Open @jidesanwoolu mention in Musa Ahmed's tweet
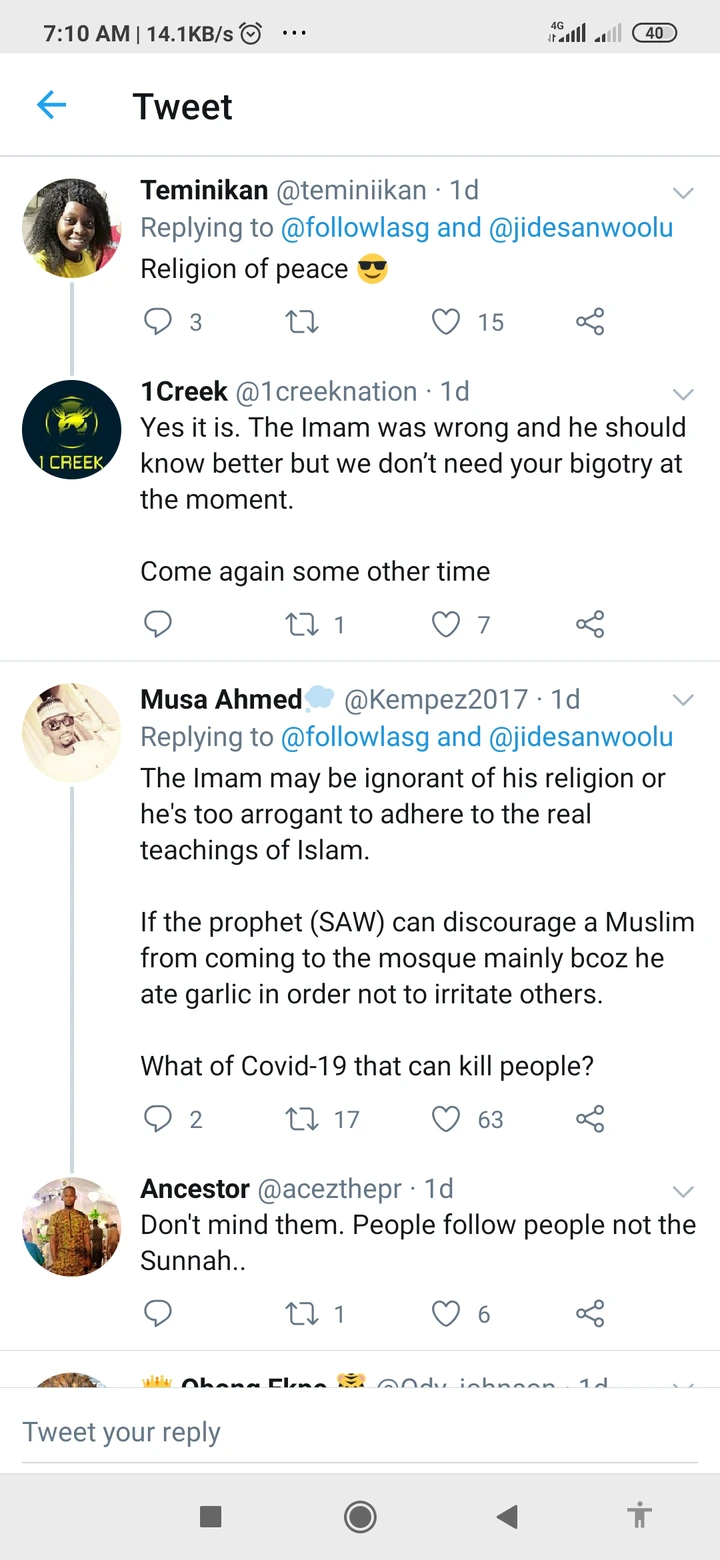The width and height of the screenshot is (720, 1560). point(580,737)
